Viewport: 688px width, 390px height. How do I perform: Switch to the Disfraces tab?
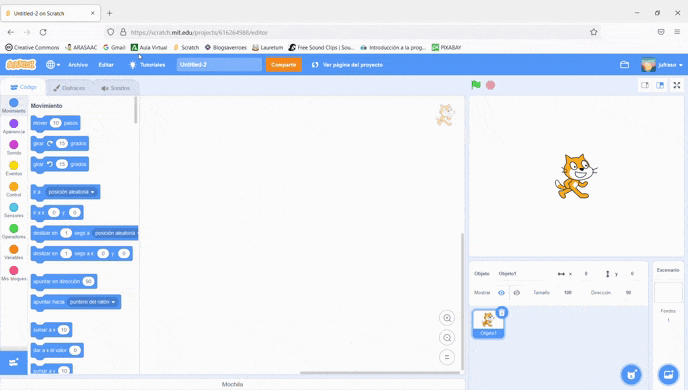click(x=69, y=88)
